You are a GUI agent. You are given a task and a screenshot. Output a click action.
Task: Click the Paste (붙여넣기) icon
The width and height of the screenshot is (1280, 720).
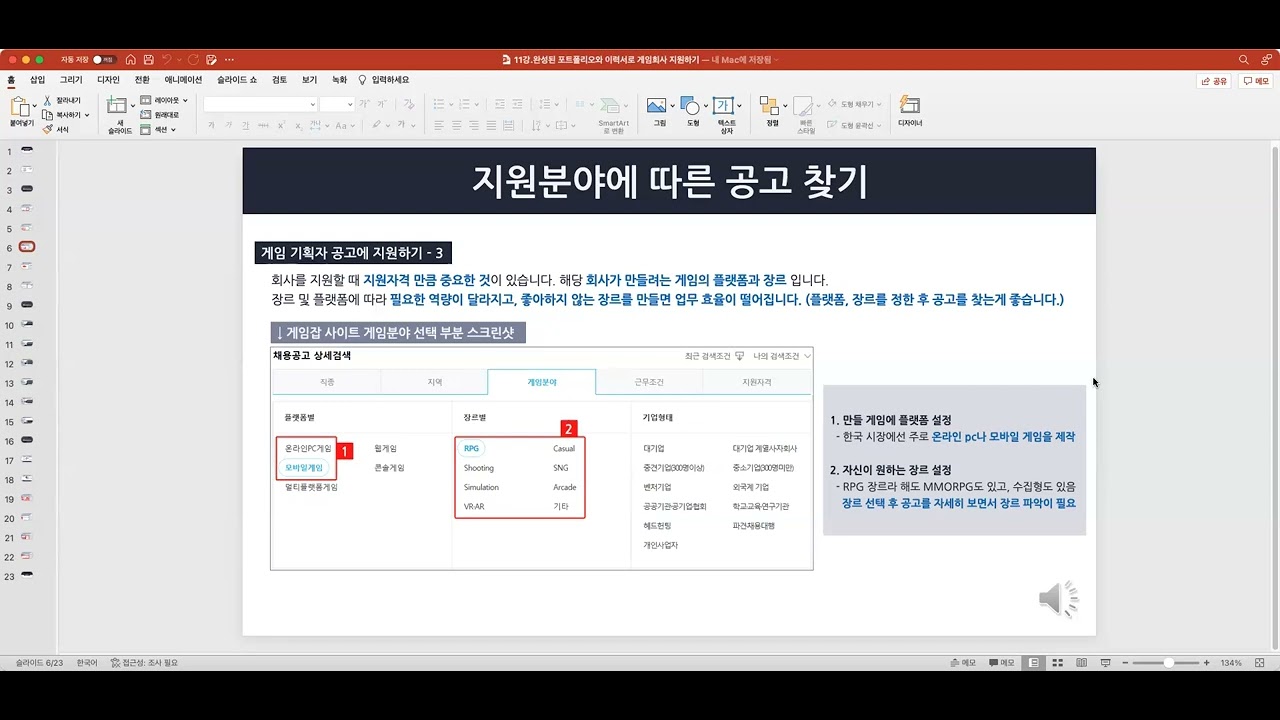coord(19,107)
